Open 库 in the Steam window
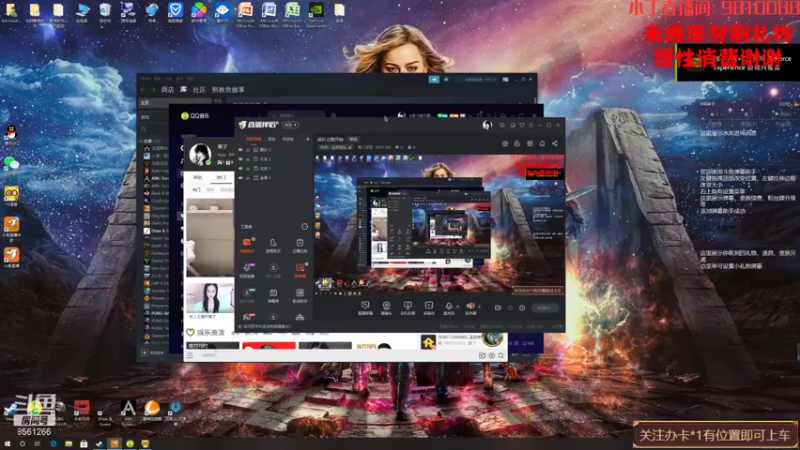Viewport: 800px width, 450px height. (183, 89)
